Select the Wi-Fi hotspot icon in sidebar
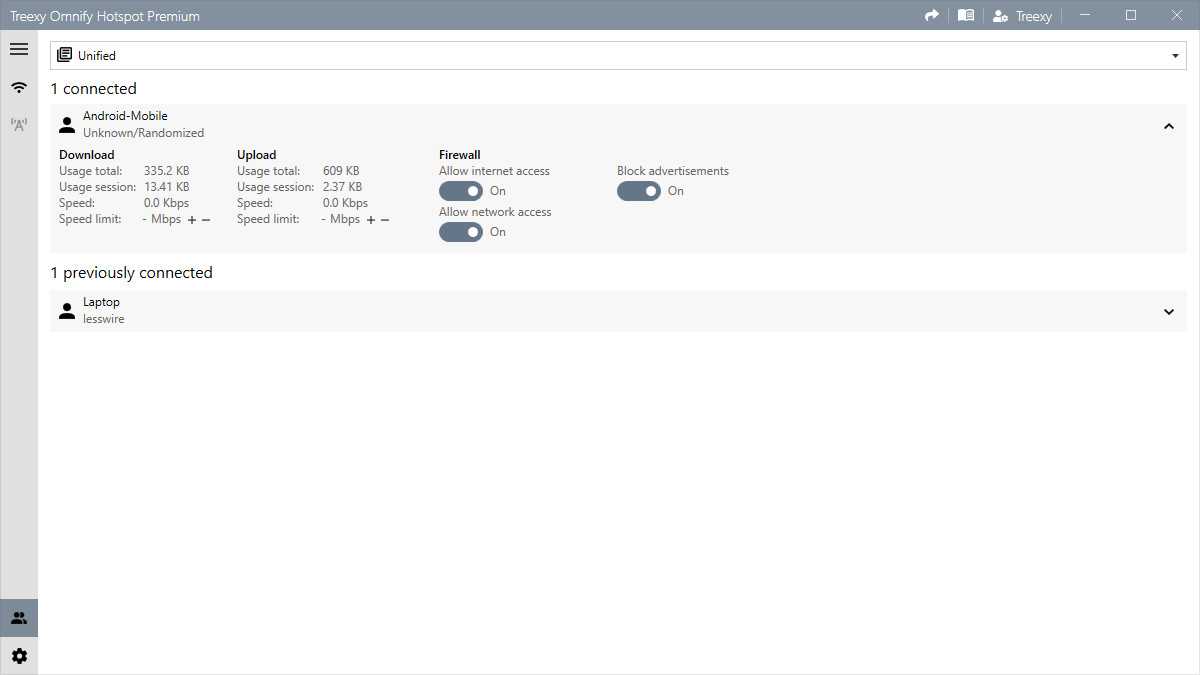Image resolution: width=1200 pixels, height=675 pixels. pos(19,87)
